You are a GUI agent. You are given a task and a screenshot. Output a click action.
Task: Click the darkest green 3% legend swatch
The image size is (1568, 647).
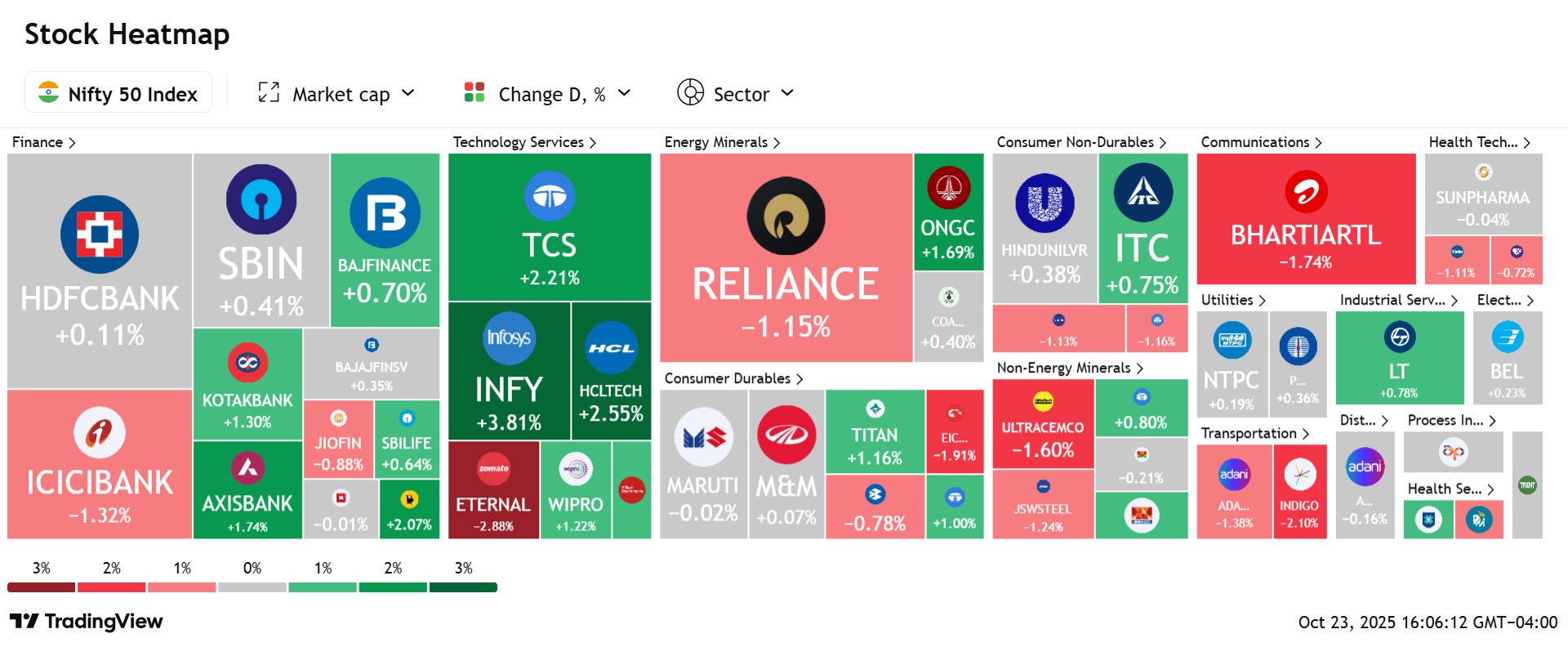[x=463, y=587]
